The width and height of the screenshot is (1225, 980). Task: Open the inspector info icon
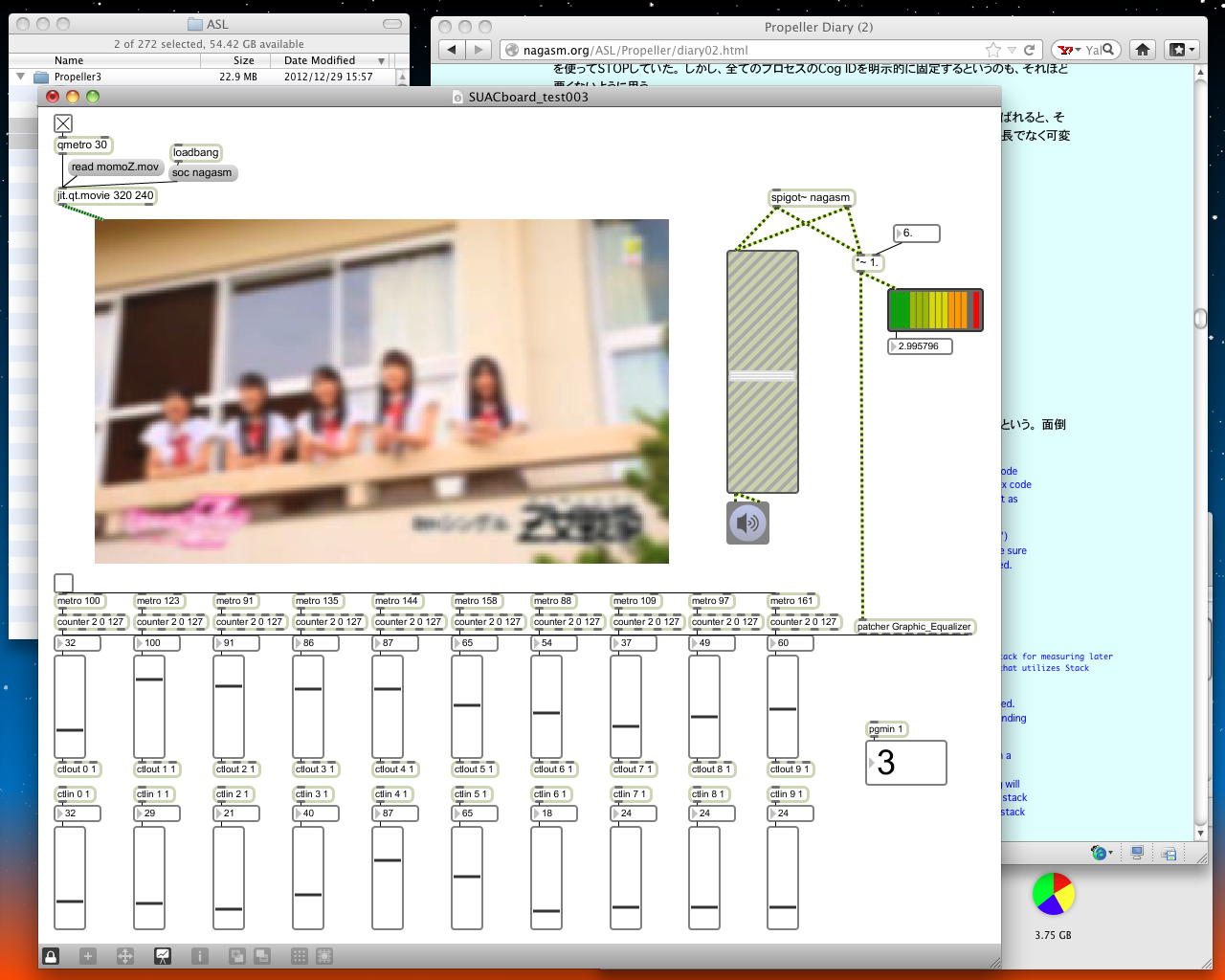(x=199, y=955)
